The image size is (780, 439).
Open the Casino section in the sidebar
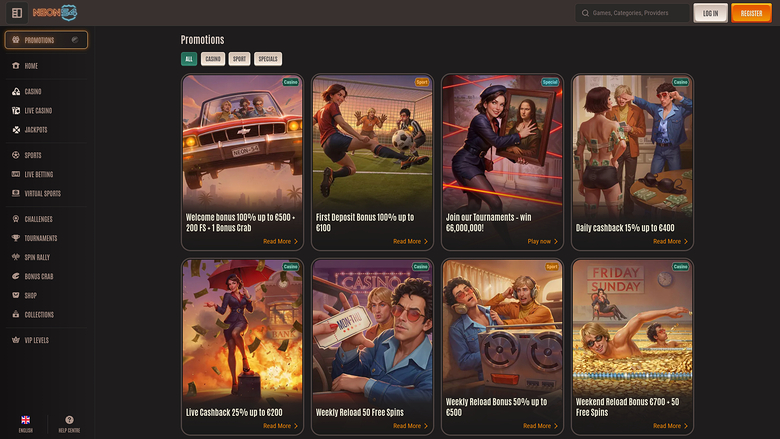32,91
